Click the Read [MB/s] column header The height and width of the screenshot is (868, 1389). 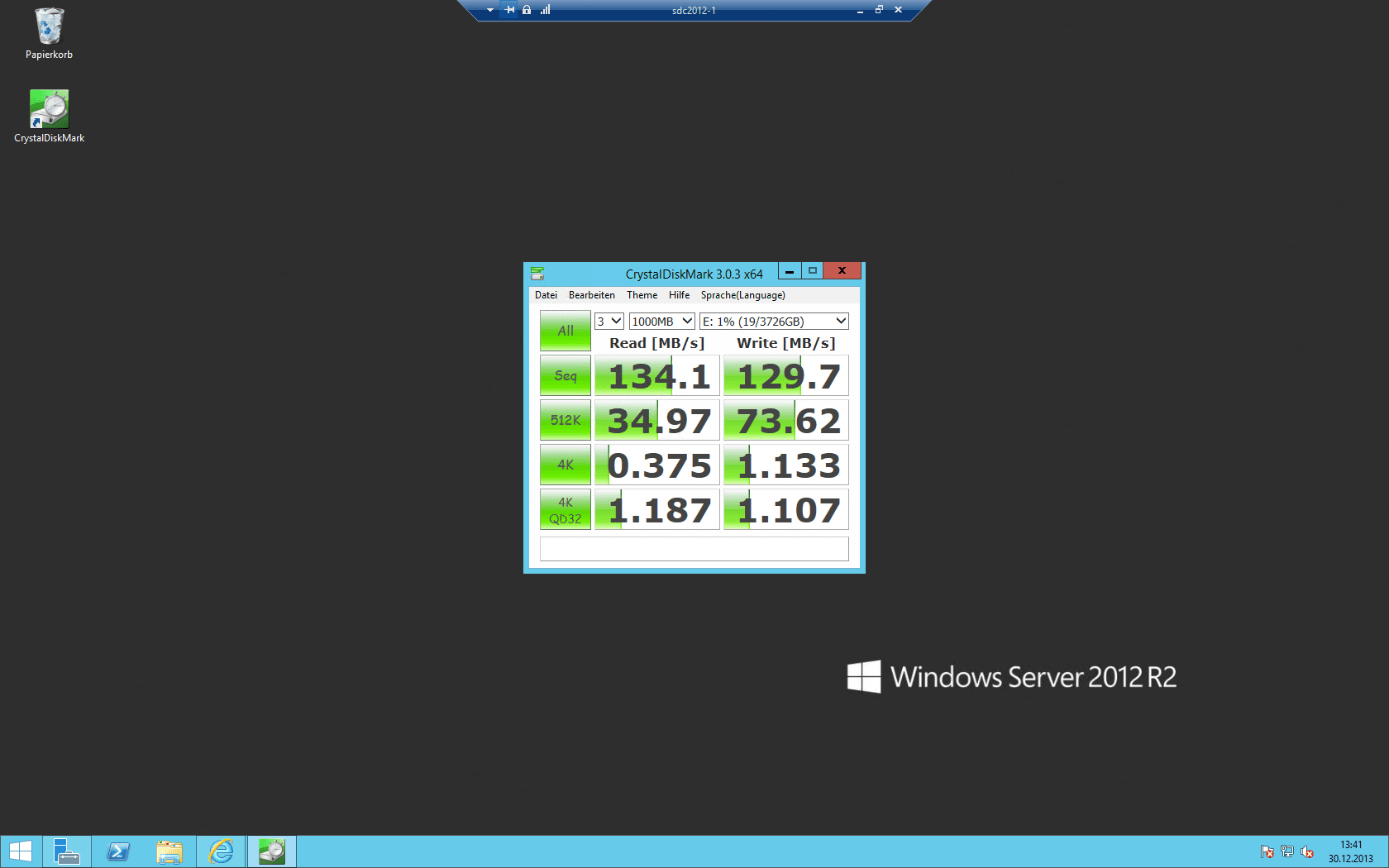(657, 343)
